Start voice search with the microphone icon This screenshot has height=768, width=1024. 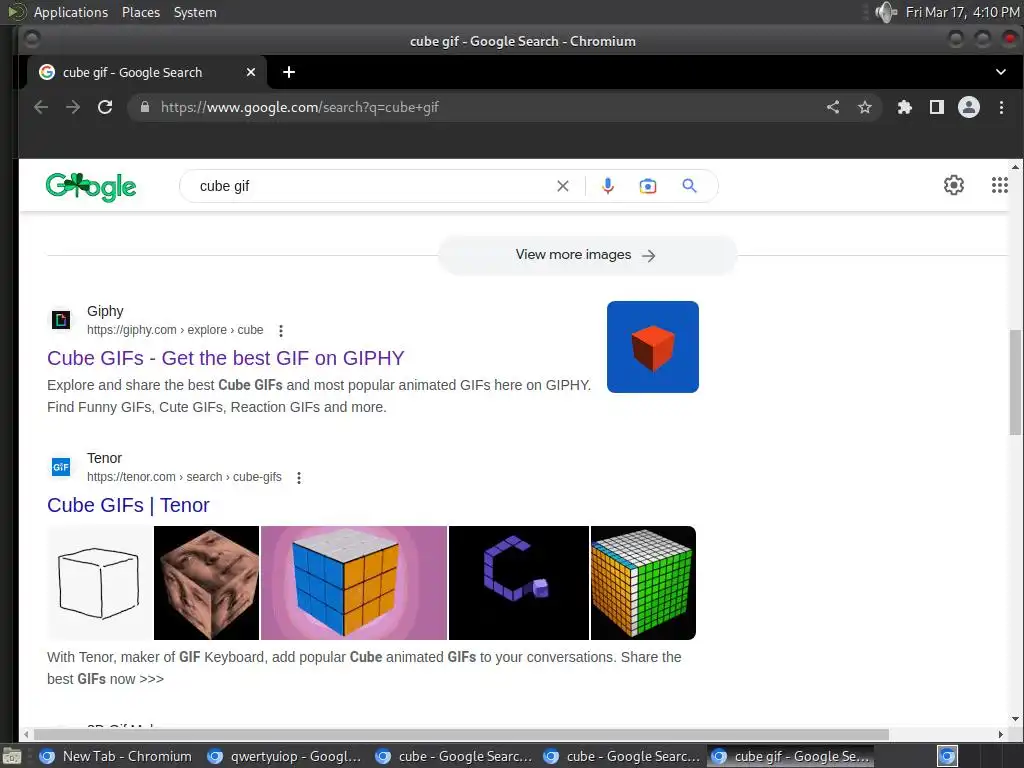[x=607, y=186]
